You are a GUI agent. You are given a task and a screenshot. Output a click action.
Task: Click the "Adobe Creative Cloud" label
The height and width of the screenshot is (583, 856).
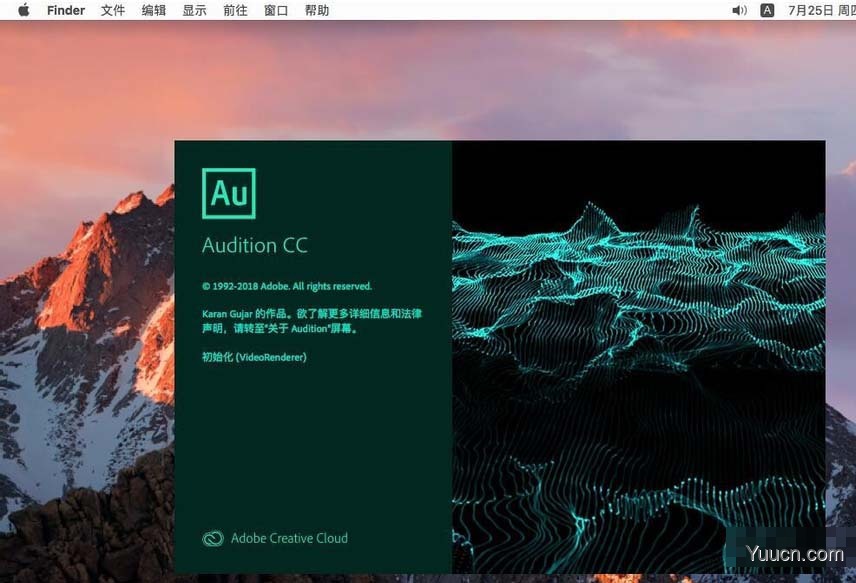[289, 538]
